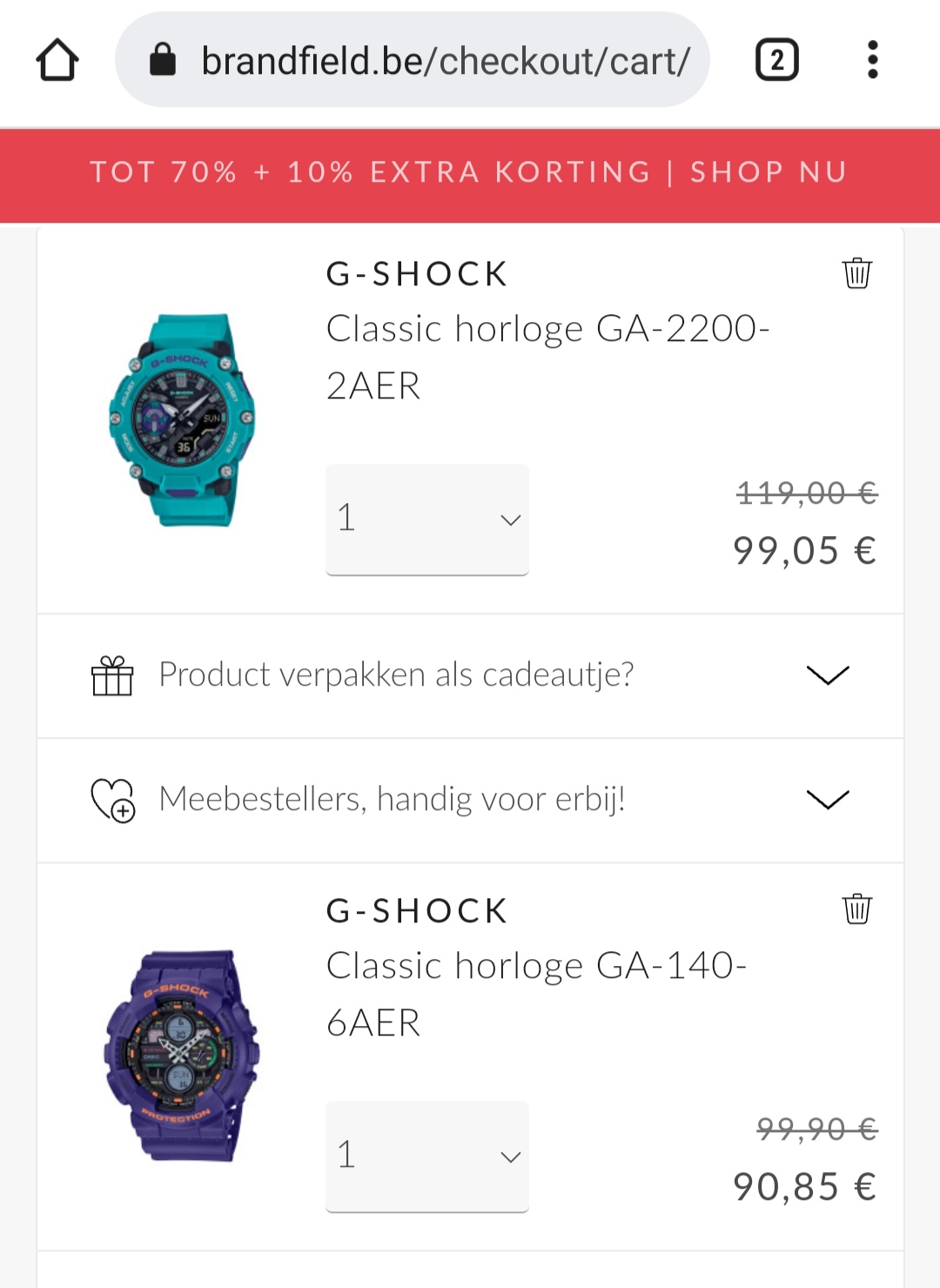Open quantity dropdown for GA-2200-2AER watch

pos(427,520)
